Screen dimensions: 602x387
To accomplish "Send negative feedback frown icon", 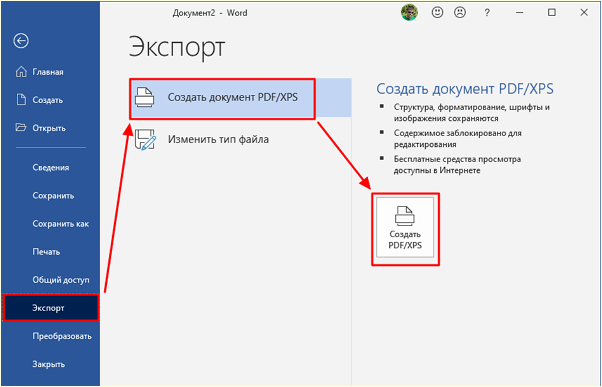I will point(460,13).
